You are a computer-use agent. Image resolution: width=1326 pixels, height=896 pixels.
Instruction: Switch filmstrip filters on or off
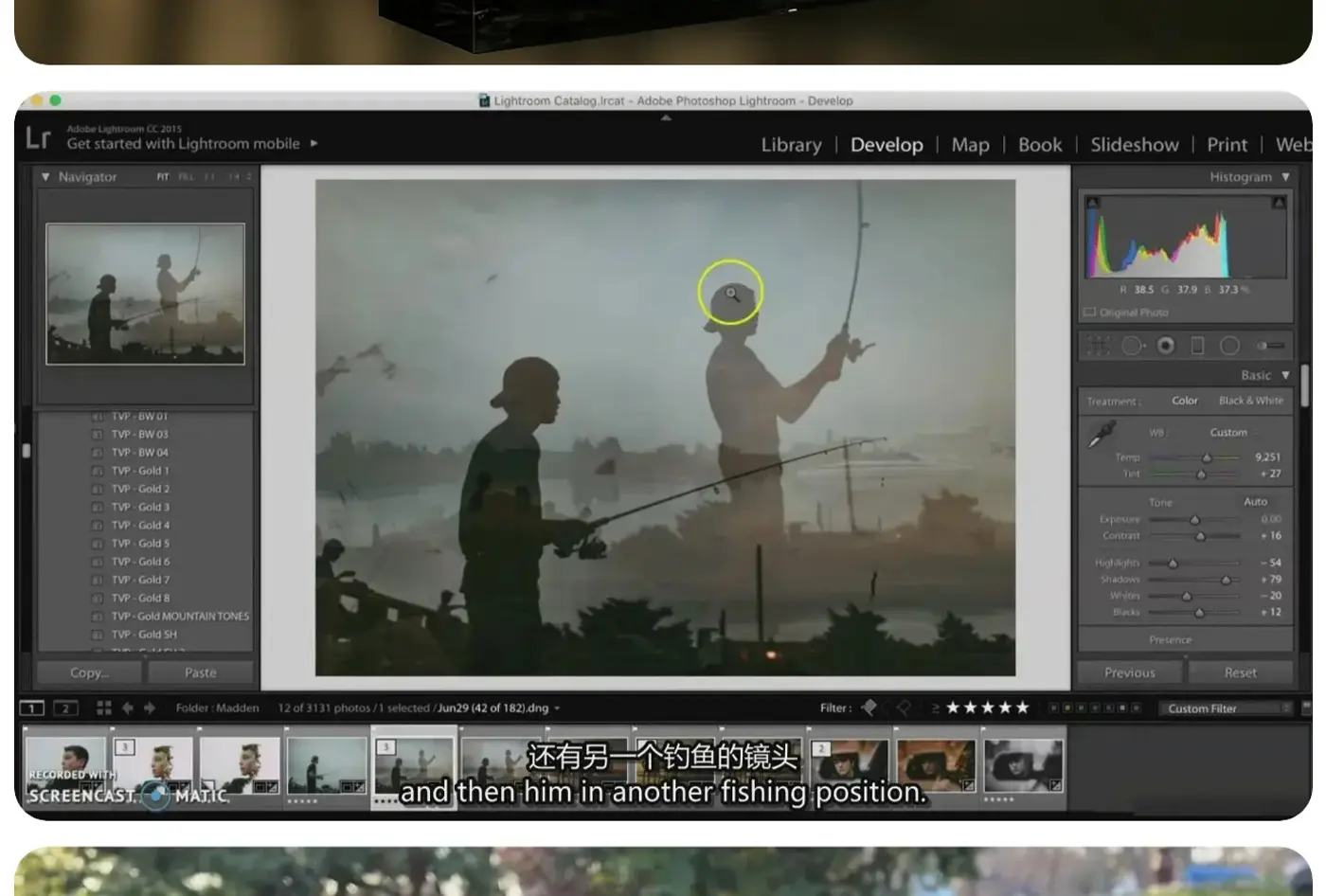click(1306, 708)
